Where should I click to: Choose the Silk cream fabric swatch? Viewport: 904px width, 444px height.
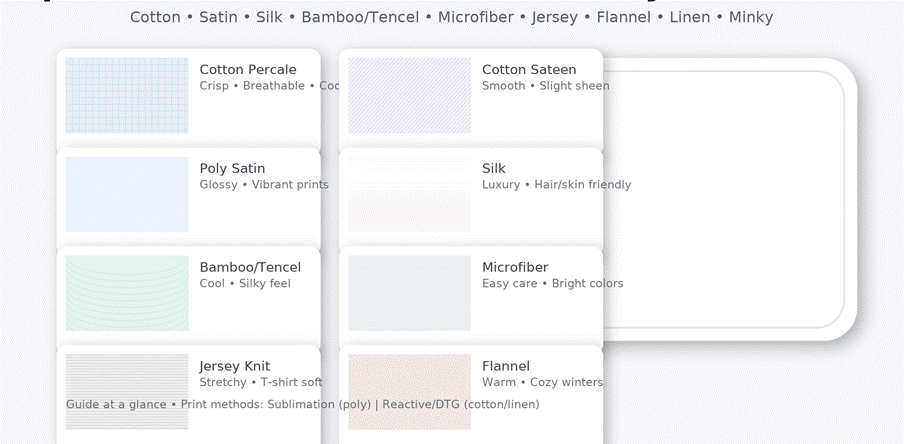click(x=409, y=194)
